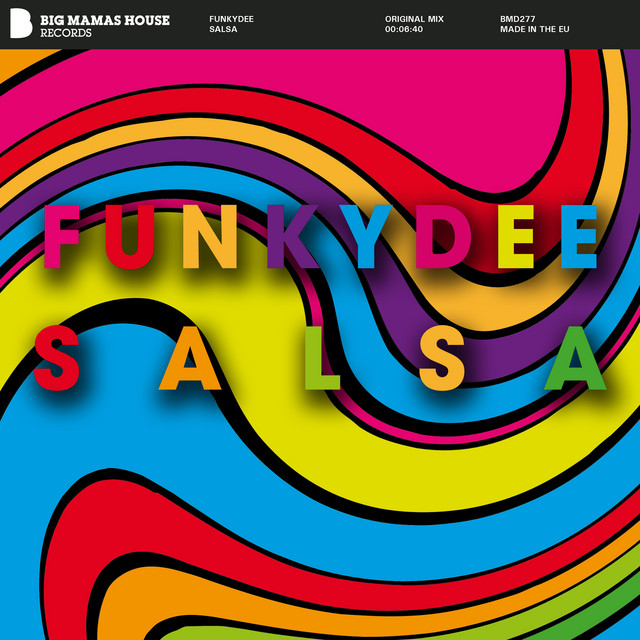Select the BIG MAMAS HOUSE label name
Viewport: 640px width, 640px height.
click(105, 19)
